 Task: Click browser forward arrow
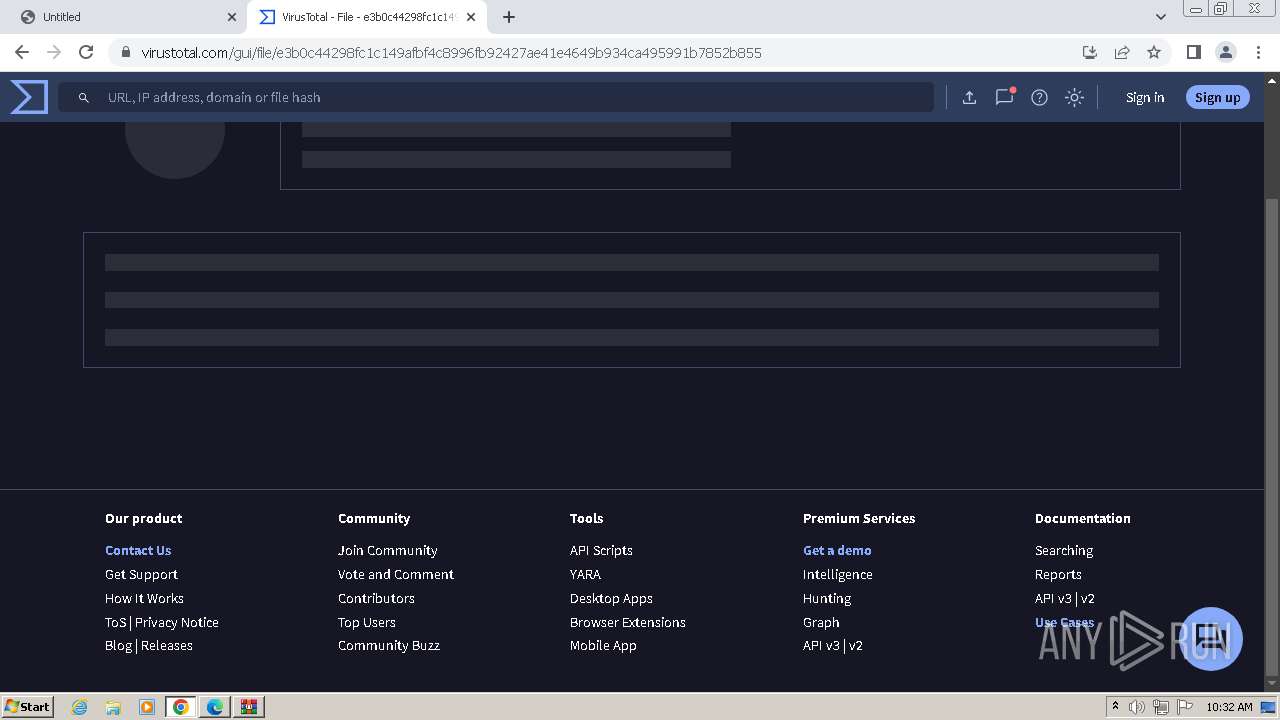54,52
